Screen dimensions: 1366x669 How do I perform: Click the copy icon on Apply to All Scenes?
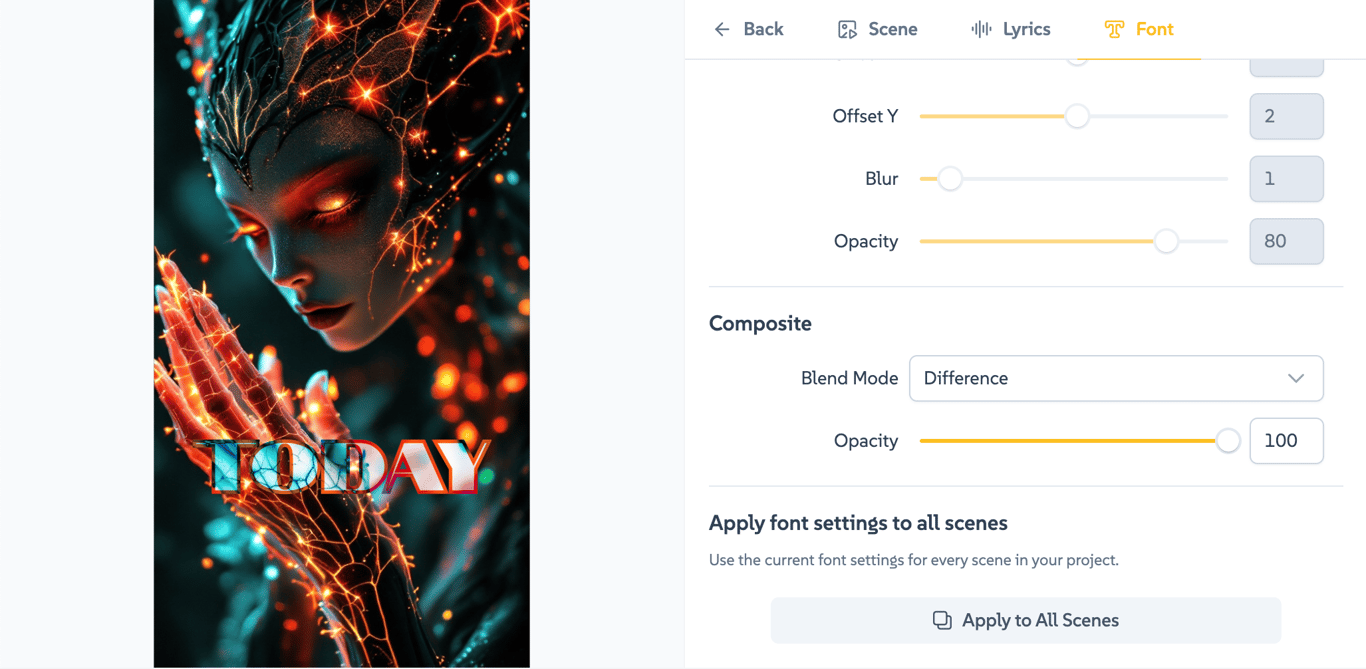[941, 620]
